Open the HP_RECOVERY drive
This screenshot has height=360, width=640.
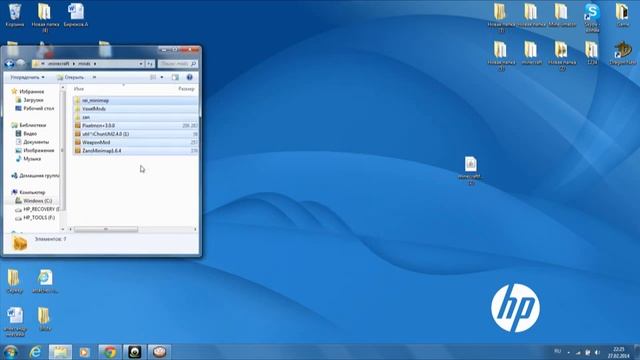coord(41,209)
